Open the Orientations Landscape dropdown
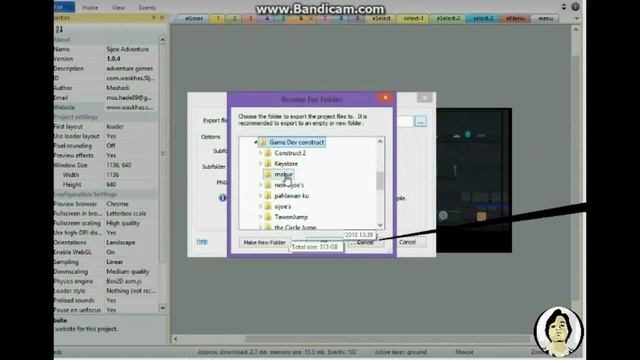 (131, 242)
